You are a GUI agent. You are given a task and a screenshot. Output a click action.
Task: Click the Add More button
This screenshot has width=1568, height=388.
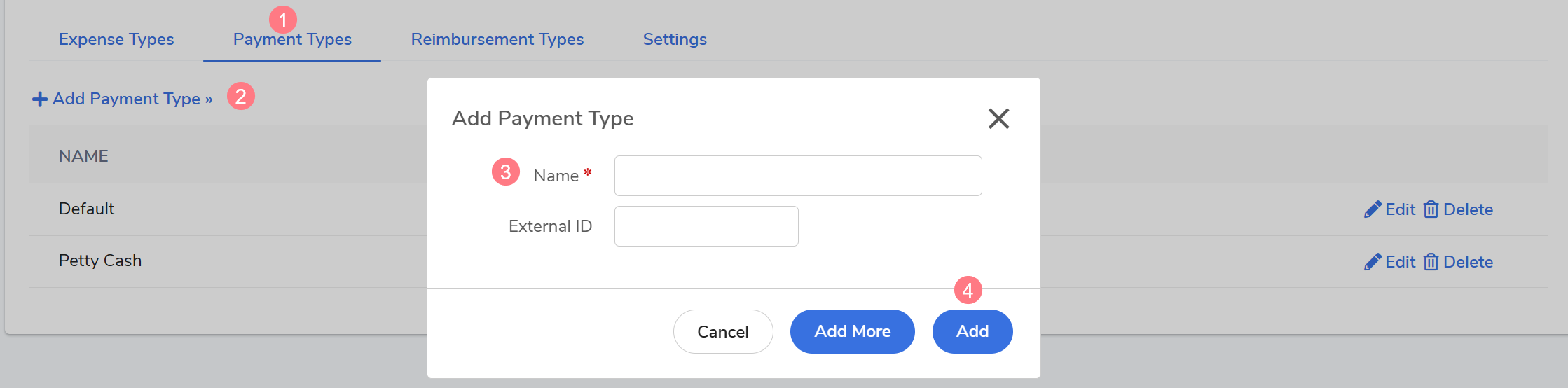point(852,331)
